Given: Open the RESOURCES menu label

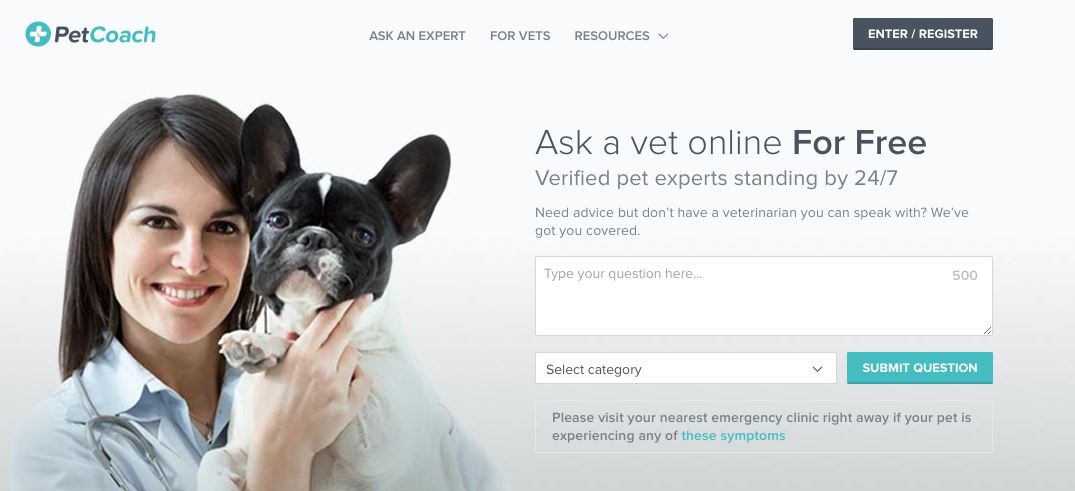Looking at the screenshot, I should click(x=612, y=36).
